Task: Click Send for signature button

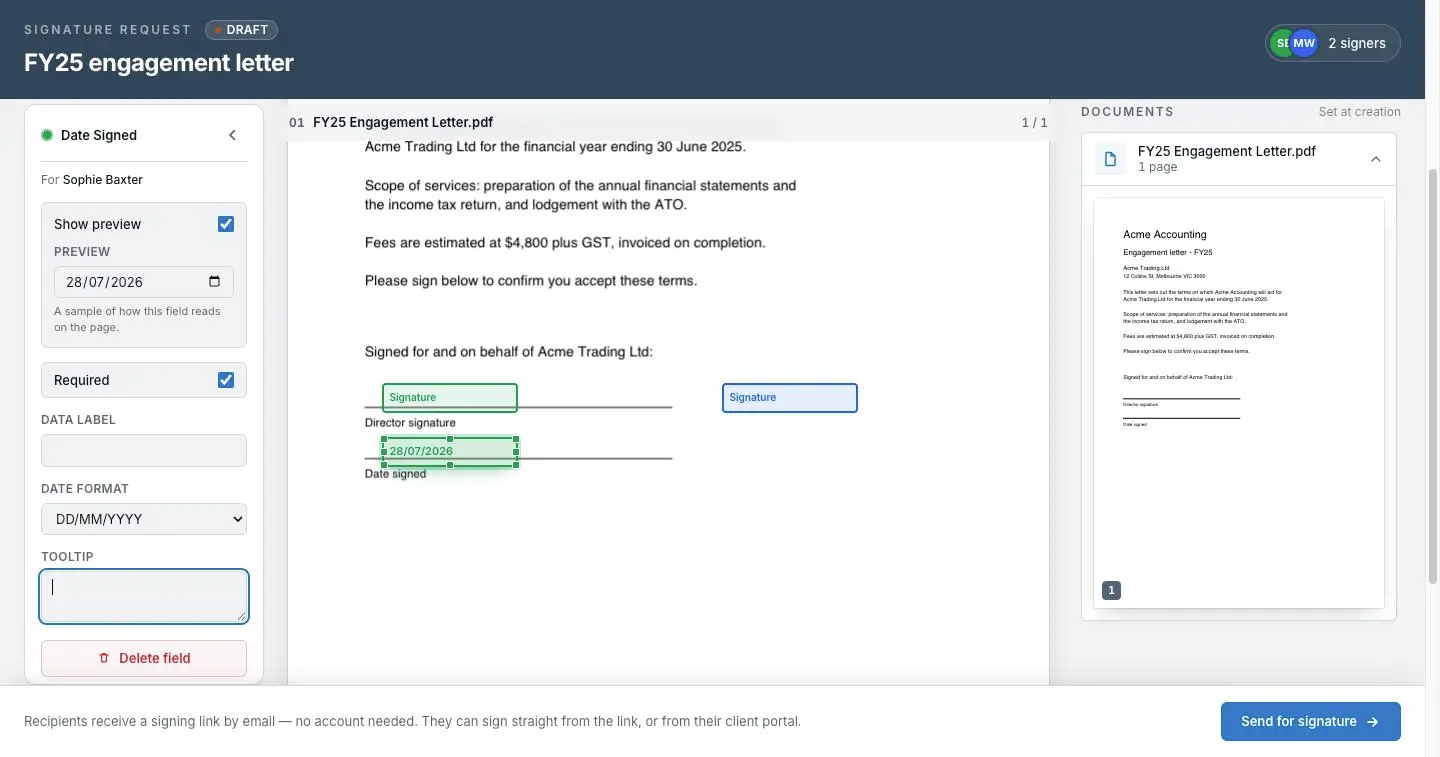Action: point(1310,721)
